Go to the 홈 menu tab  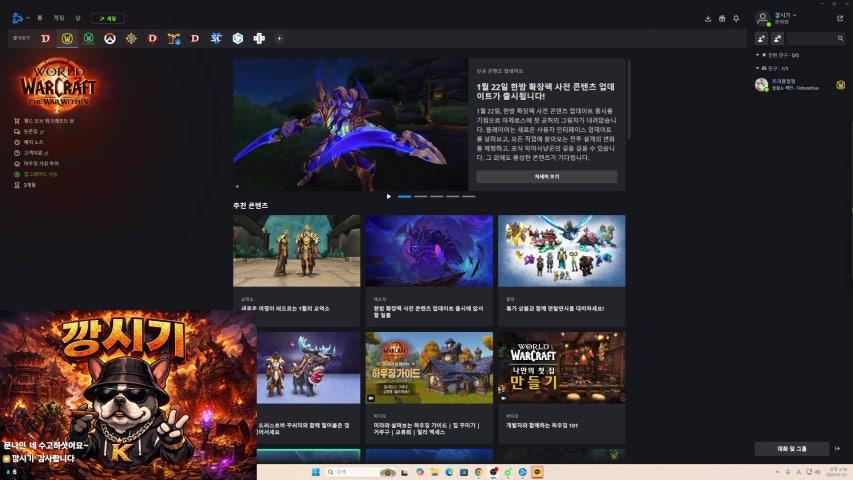pos(40,18)
